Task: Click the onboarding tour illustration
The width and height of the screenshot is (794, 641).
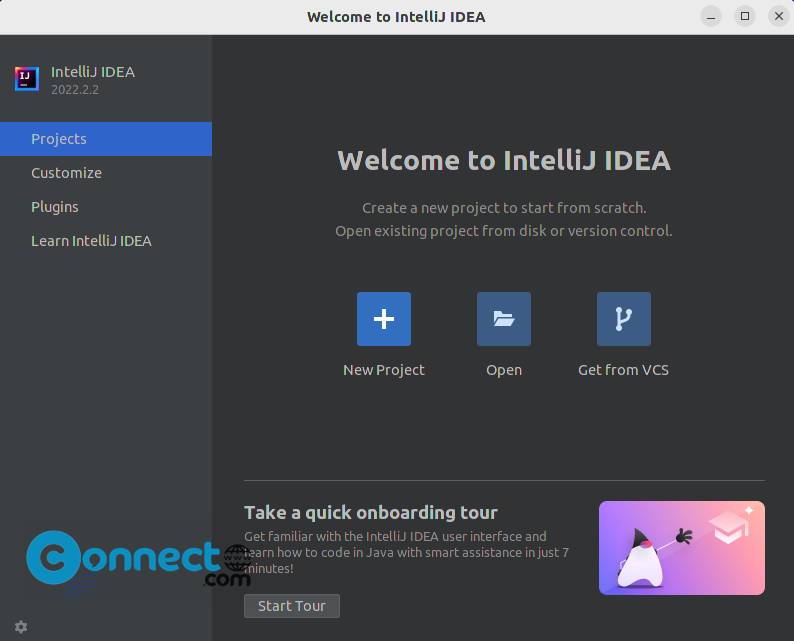Action: 682,548
